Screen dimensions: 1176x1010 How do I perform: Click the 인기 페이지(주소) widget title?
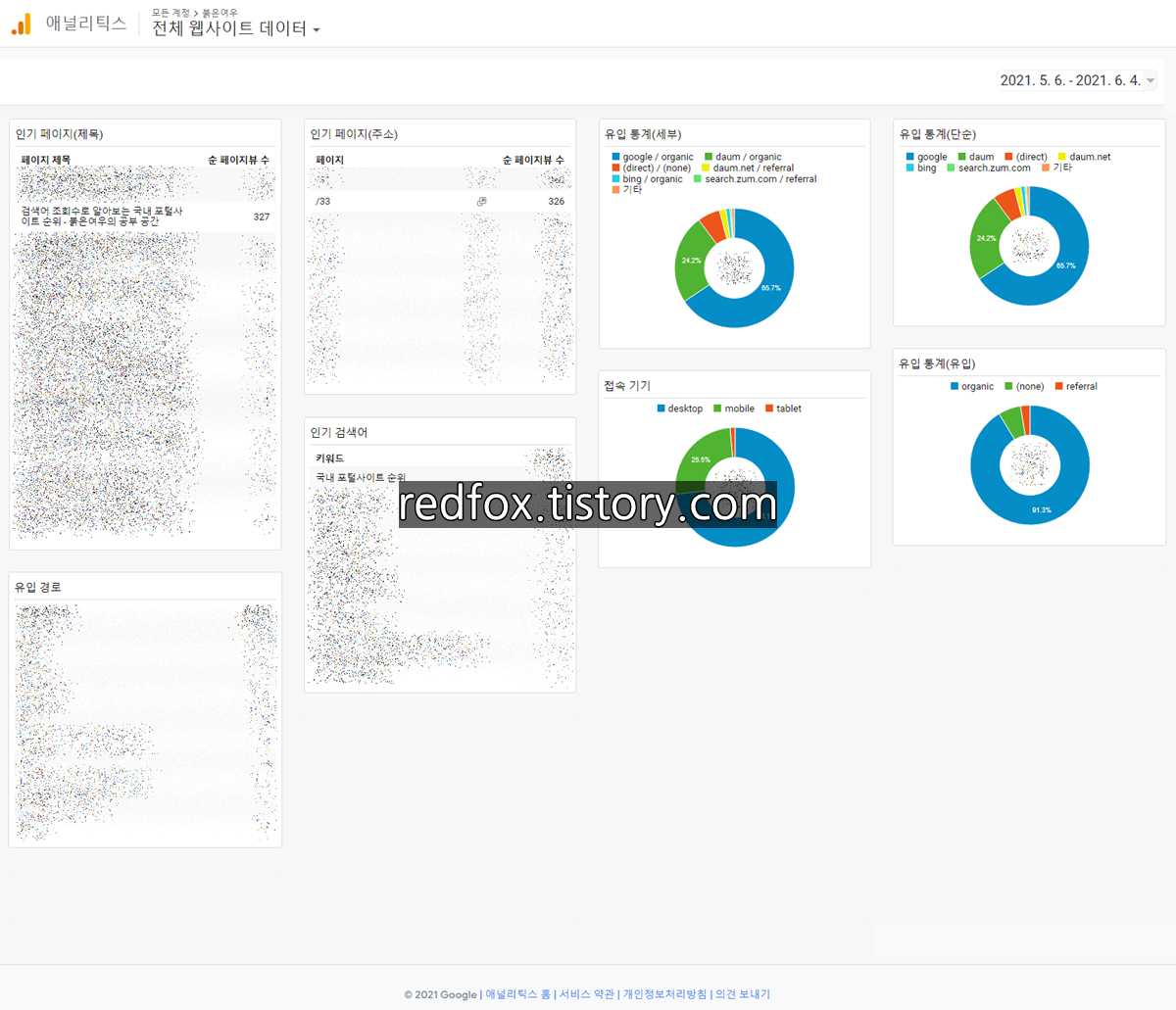354,134
